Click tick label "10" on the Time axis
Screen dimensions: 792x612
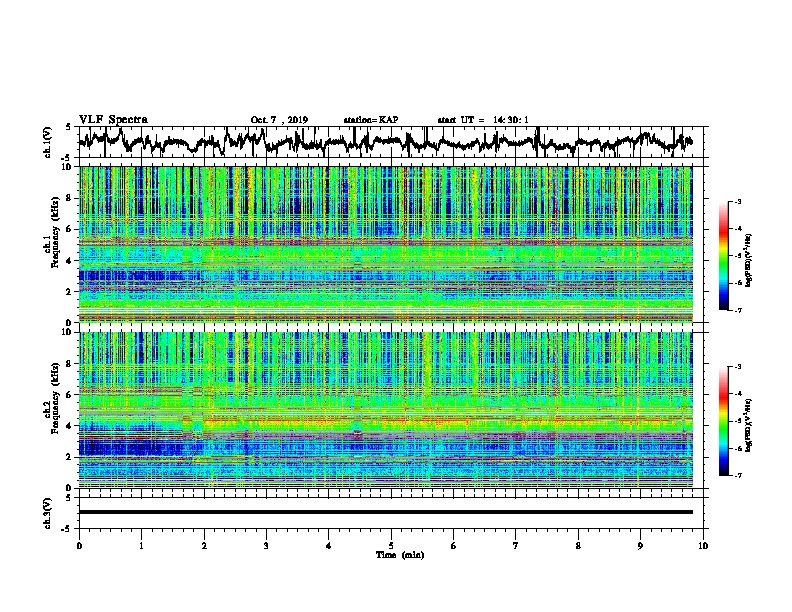(703, 546)
